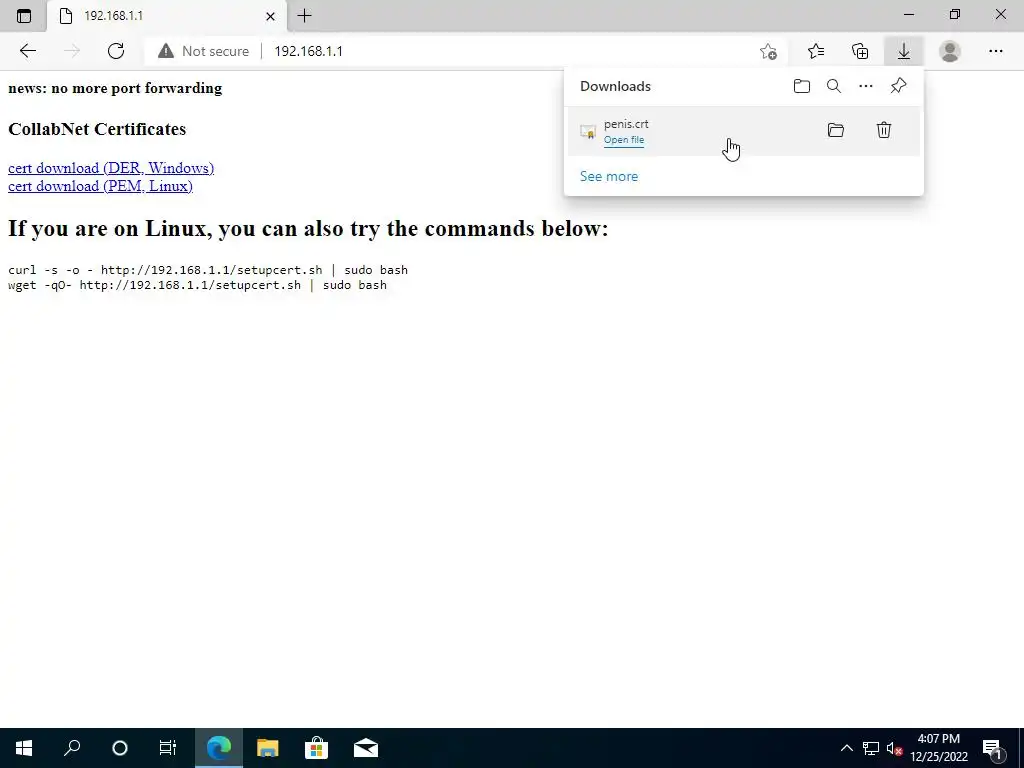Open a new tab
Image resolution: width=1024 pixels, height=768 pixels.
point(304,16)
